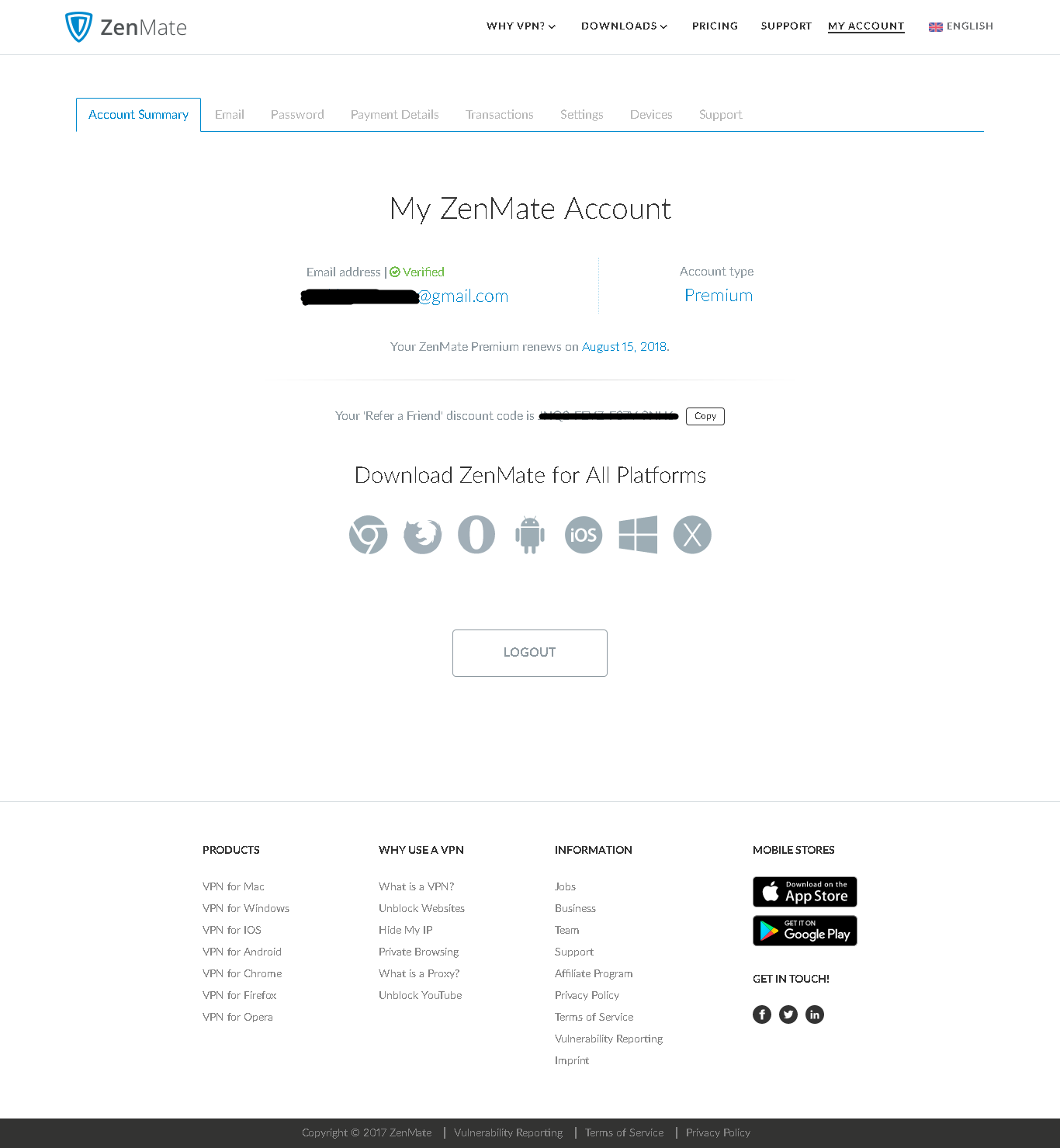Open the LinkedIn social icon

(x=815, y=1014)
